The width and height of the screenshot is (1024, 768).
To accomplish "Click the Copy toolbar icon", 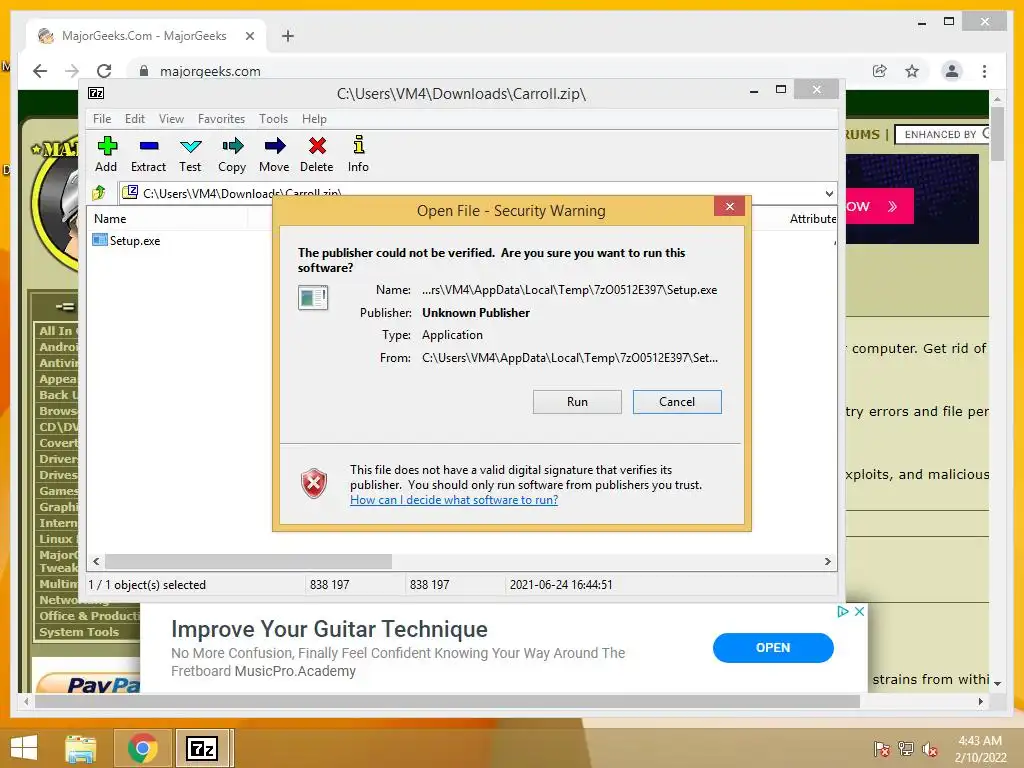I will (232, 146).
